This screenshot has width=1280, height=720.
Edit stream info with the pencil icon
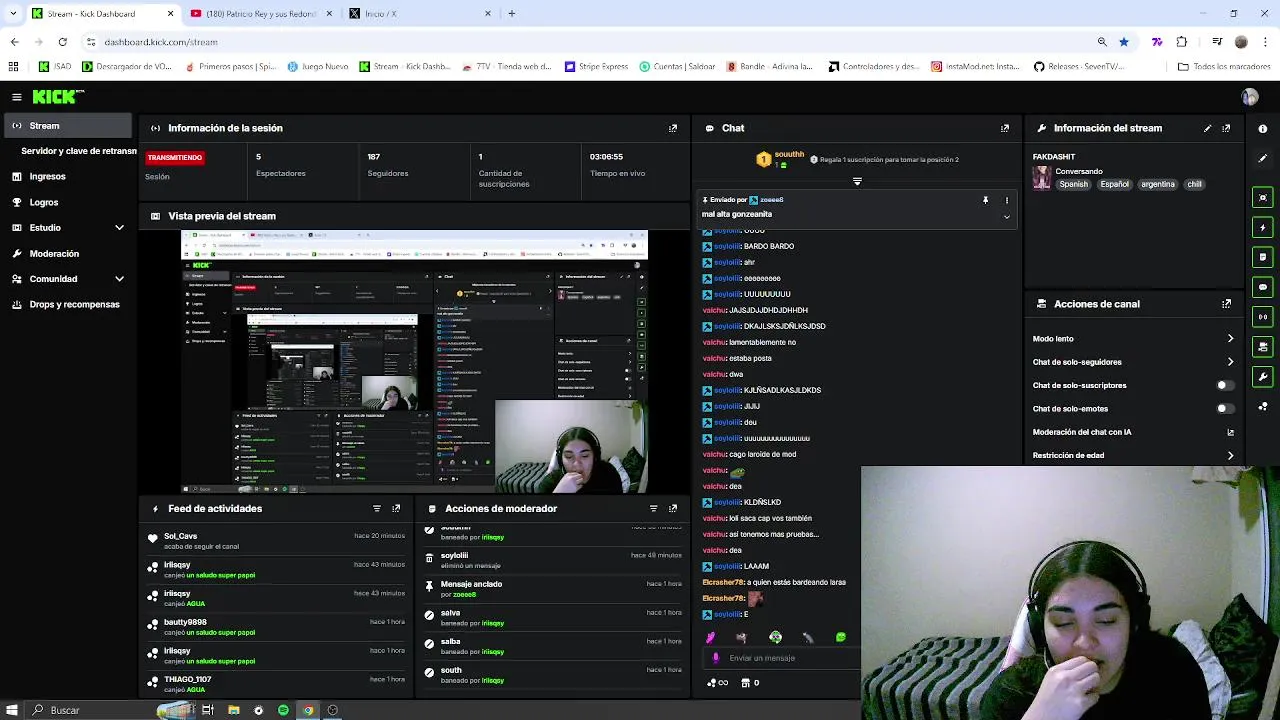coord(1207,128)
